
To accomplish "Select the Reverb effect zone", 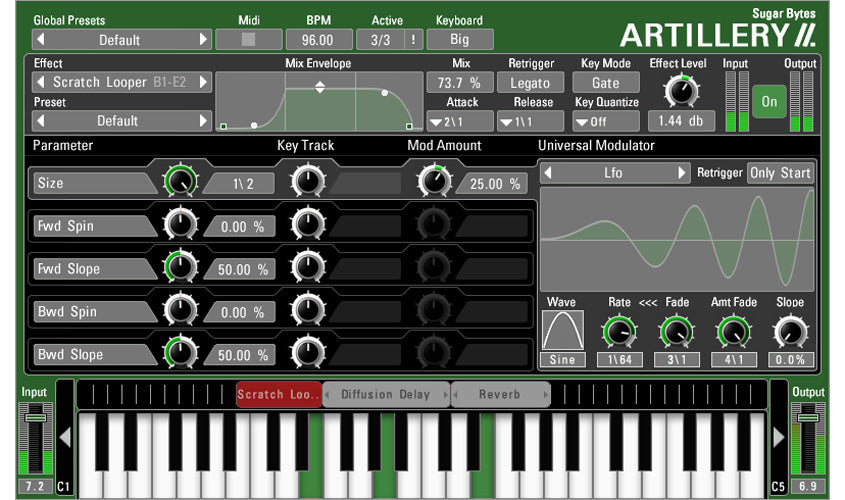I will (x=500, y=395).
